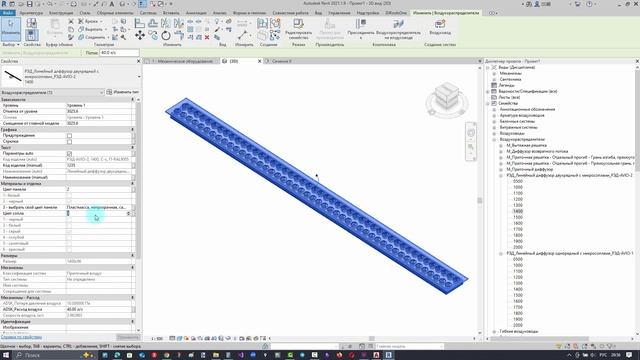Toggle the '3 - серый' nozzle color checkbox

[x=69, y=231]
